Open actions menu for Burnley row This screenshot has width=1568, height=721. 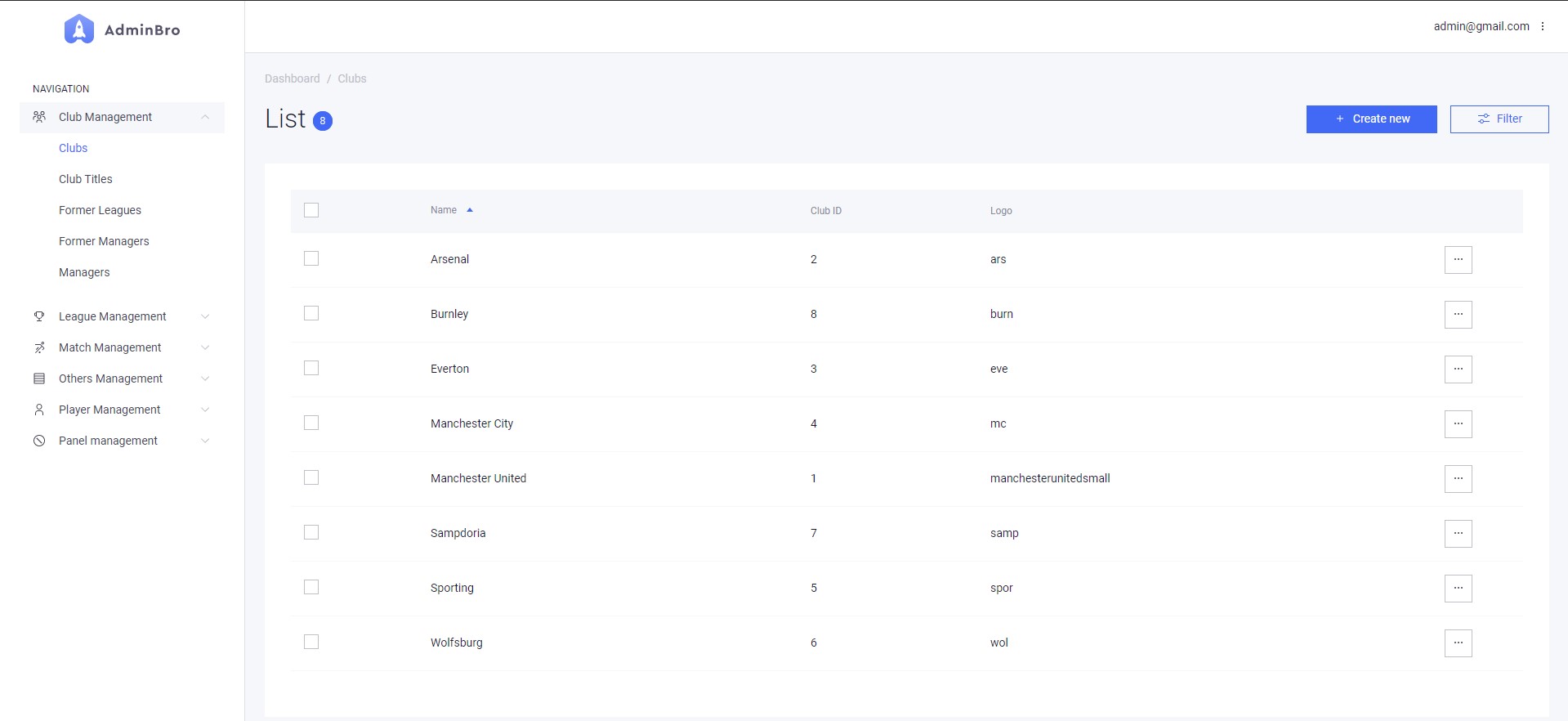coord(1459,315)
